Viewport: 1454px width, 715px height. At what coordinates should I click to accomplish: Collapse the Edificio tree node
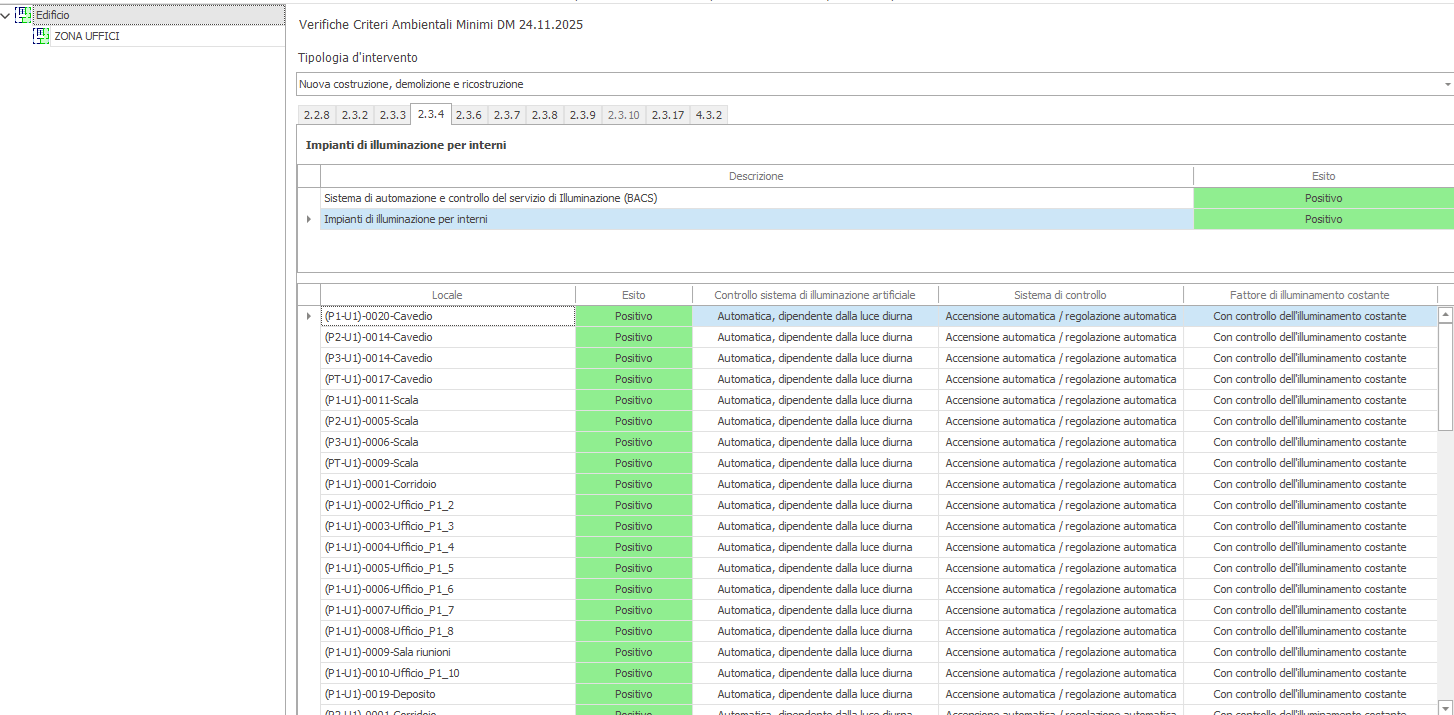[7, 15]
